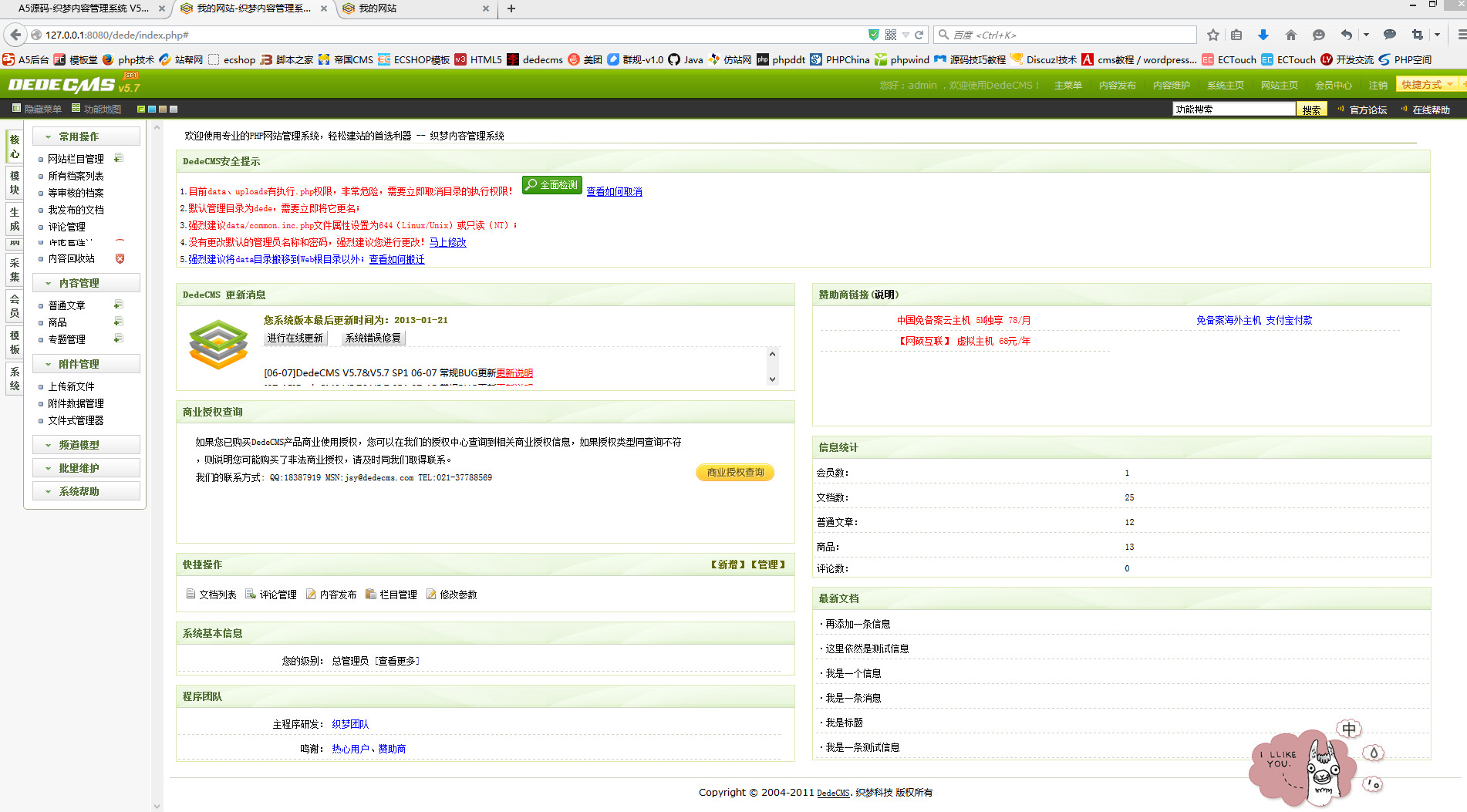Click the crop screenshot toolbar icon

tap(1418, 35)
